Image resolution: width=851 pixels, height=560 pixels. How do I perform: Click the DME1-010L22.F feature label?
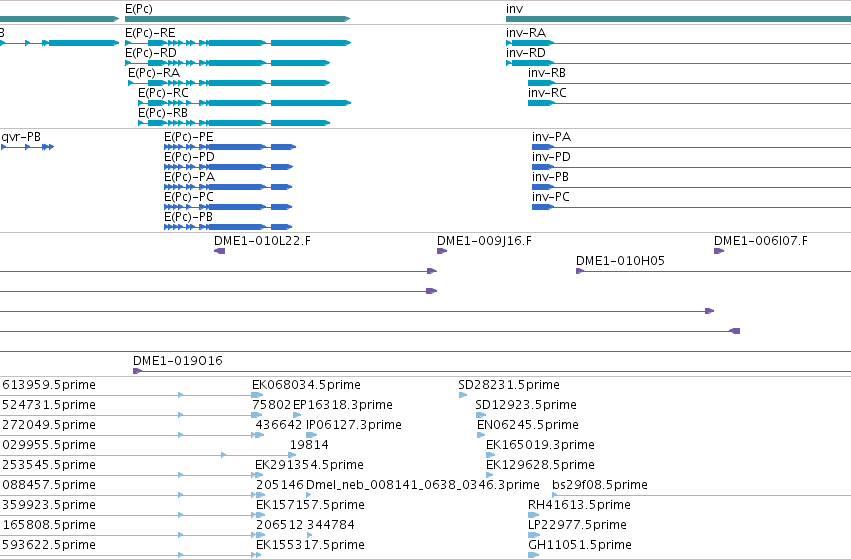coord(263,241)
